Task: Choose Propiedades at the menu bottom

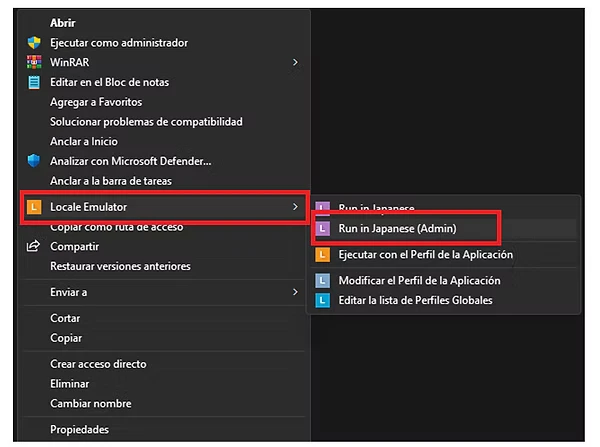Action: click(79, 430)
